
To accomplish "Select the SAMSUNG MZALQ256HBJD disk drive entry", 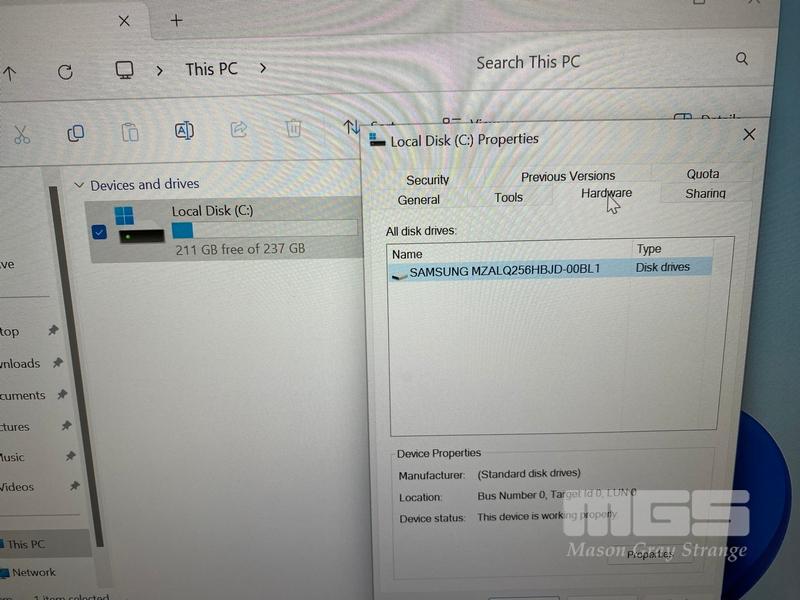I will 505,269.
